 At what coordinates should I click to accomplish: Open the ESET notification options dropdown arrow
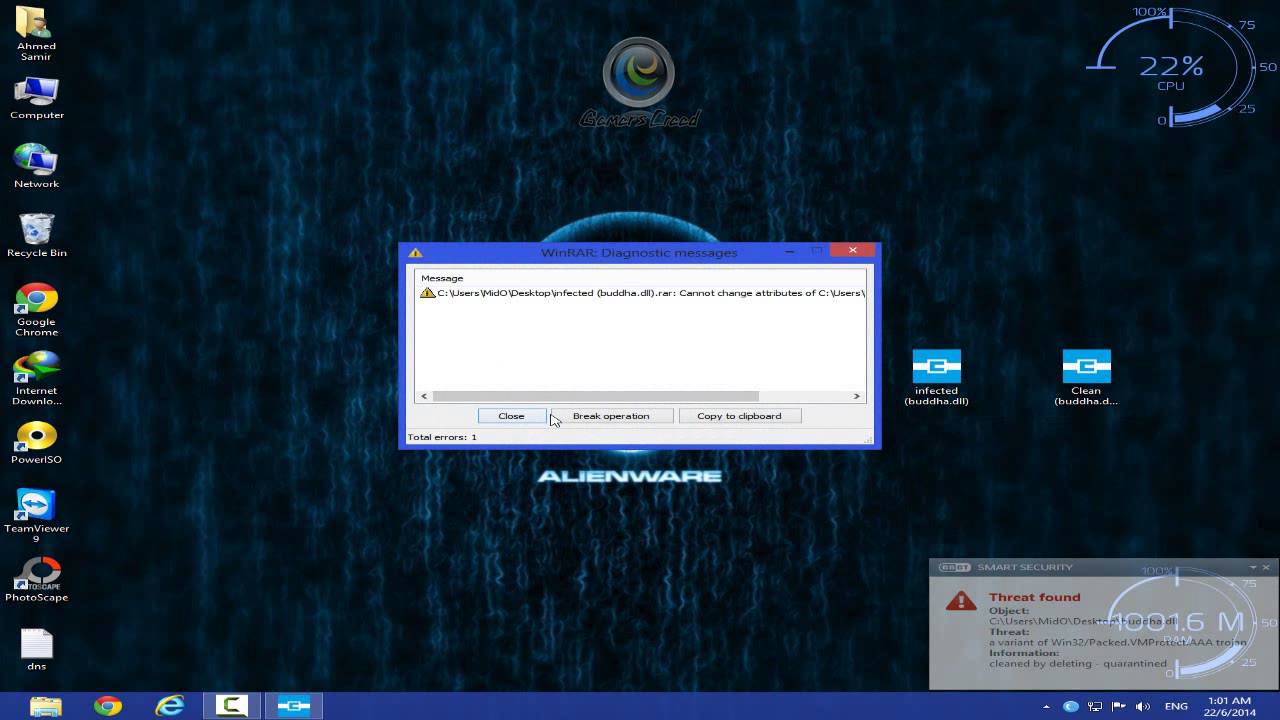pyautogui.click(x=1252, y=567)
